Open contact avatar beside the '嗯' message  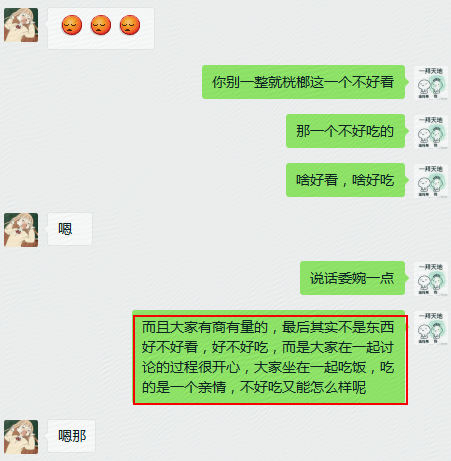coord(21,230)
